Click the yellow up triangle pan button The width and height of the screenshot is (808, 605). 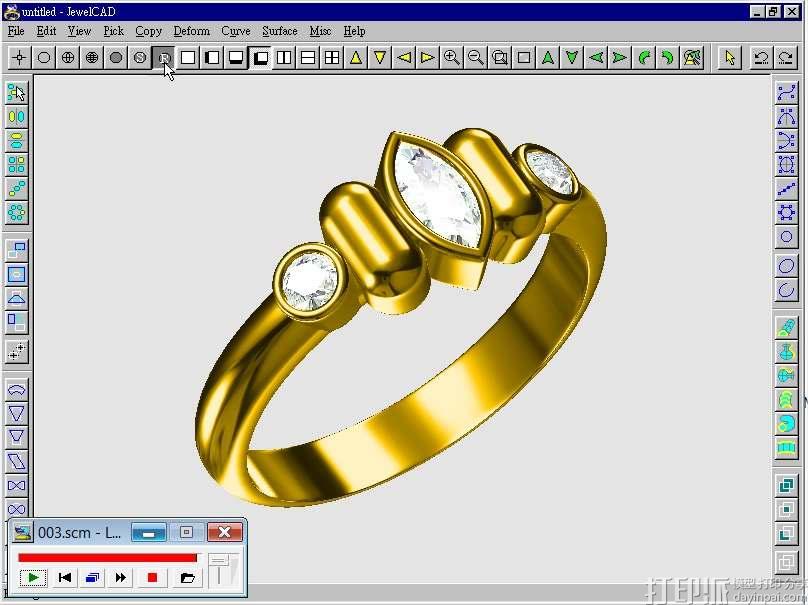pos(356,57)
